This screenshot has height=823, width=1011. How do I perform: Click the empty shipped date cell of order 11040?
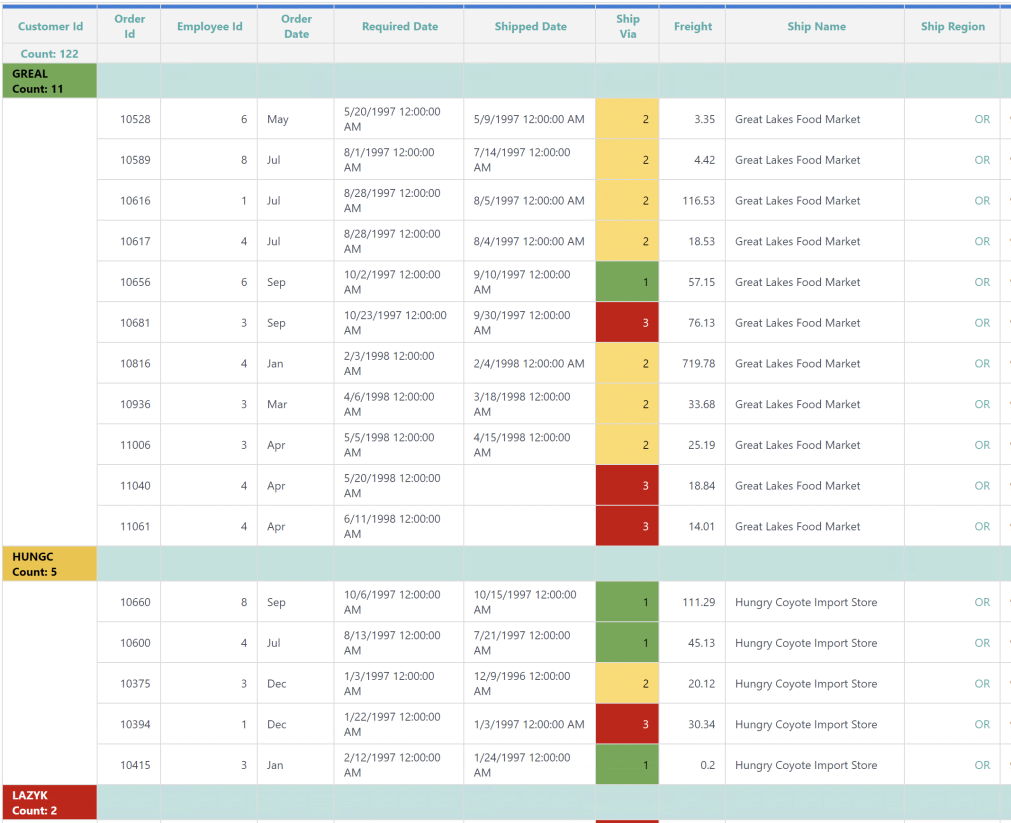[530, 485]
